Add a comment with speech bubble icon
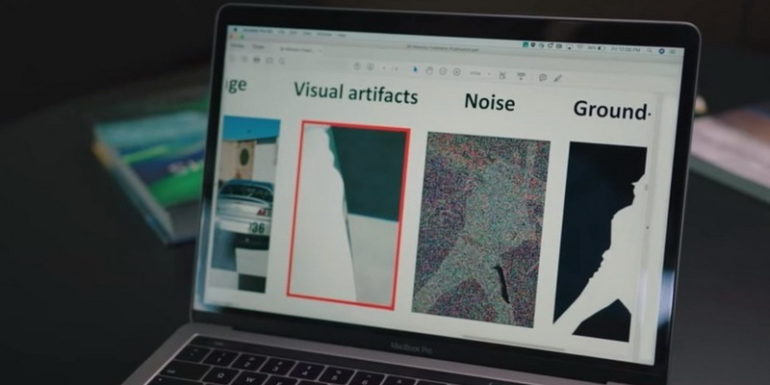This screenshot has width=770, height=385. [543, 77]
